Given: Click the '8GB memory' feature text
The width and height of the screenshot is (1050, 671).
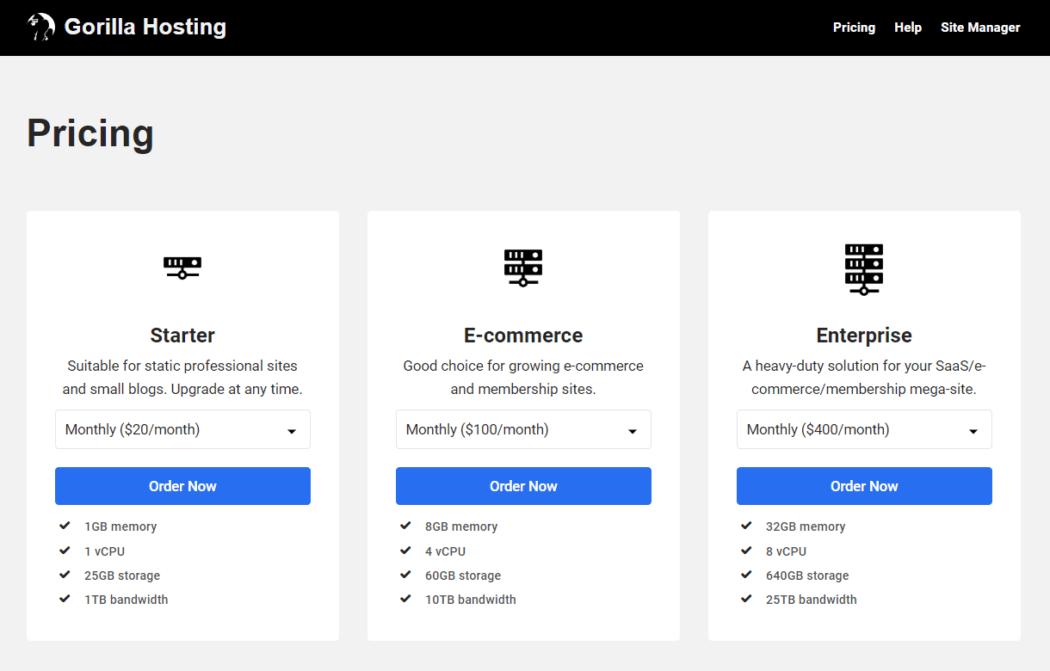Looking at the screenshot, I should click(461, 526).
